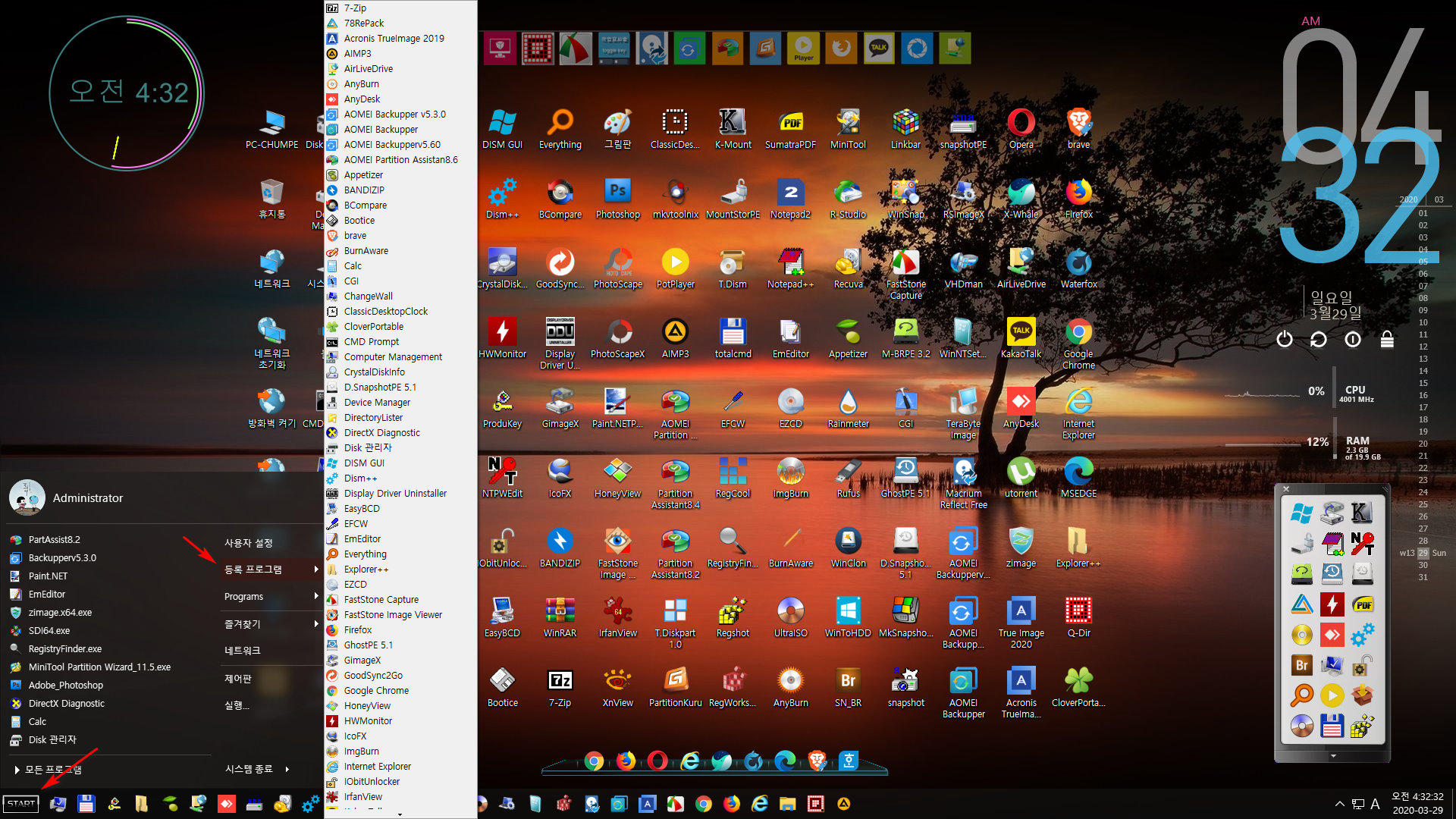Click the lock icon on Rainmeter skin

tap(1387, 339)
